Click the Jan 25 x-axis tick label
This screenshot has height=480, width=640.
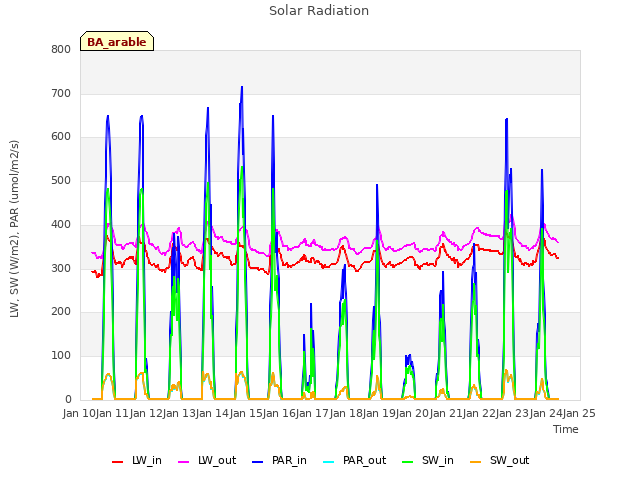[x=579, y=413]
